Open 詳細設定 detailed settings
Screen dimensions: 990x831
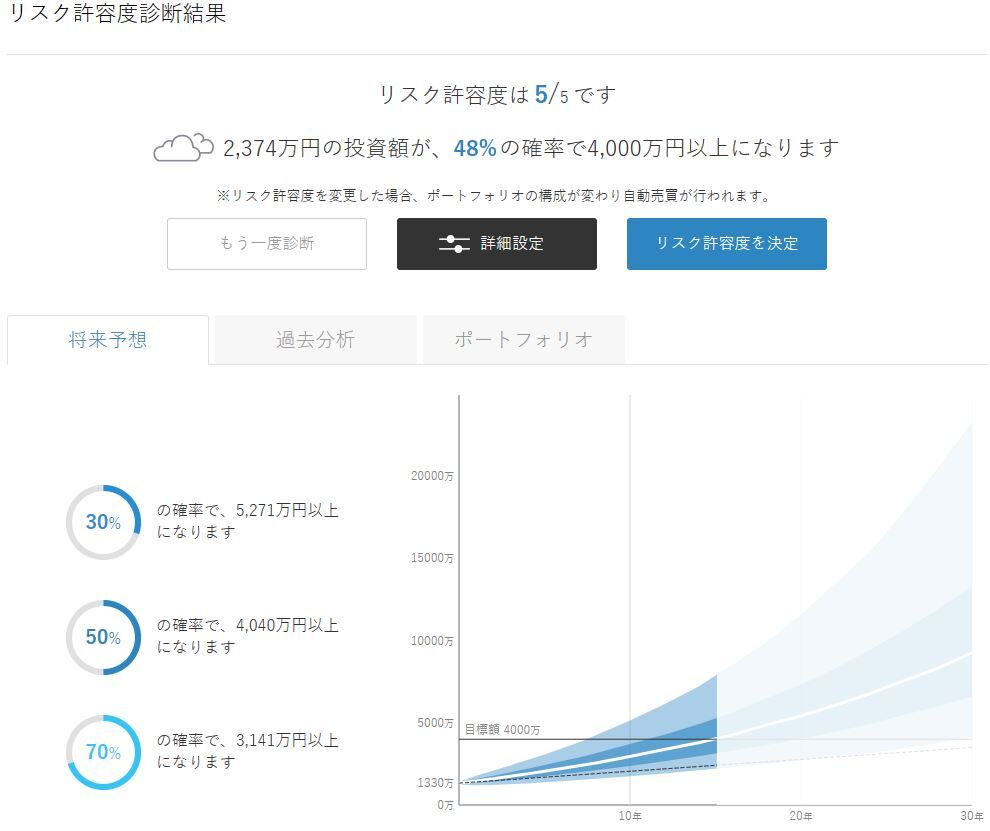pyautogui.click(x=496, y=244)
